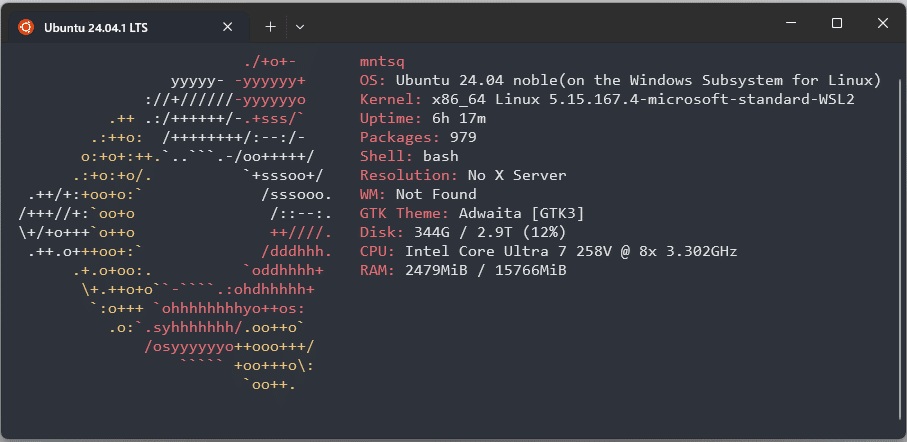This screenshot has height=442, width=907.
Task: Click the Packages value 979
Action: (463, 138)
